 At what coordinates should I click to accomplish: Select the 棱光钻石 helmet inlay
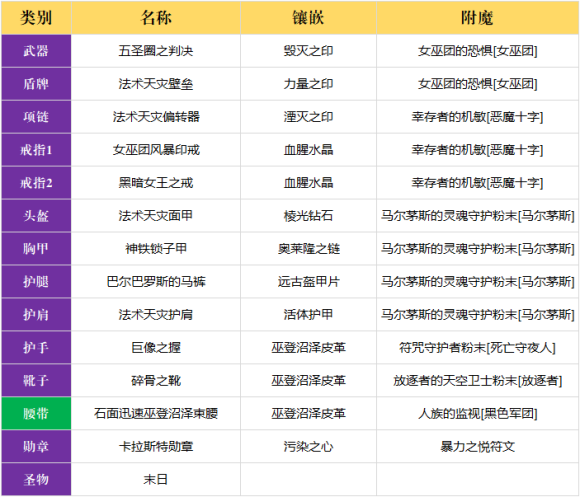(x=308, y=216)
